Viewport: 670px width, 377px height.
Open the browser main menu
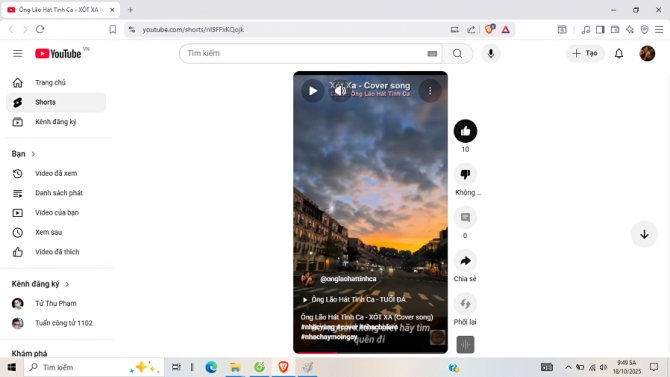(x=659, y=29)
